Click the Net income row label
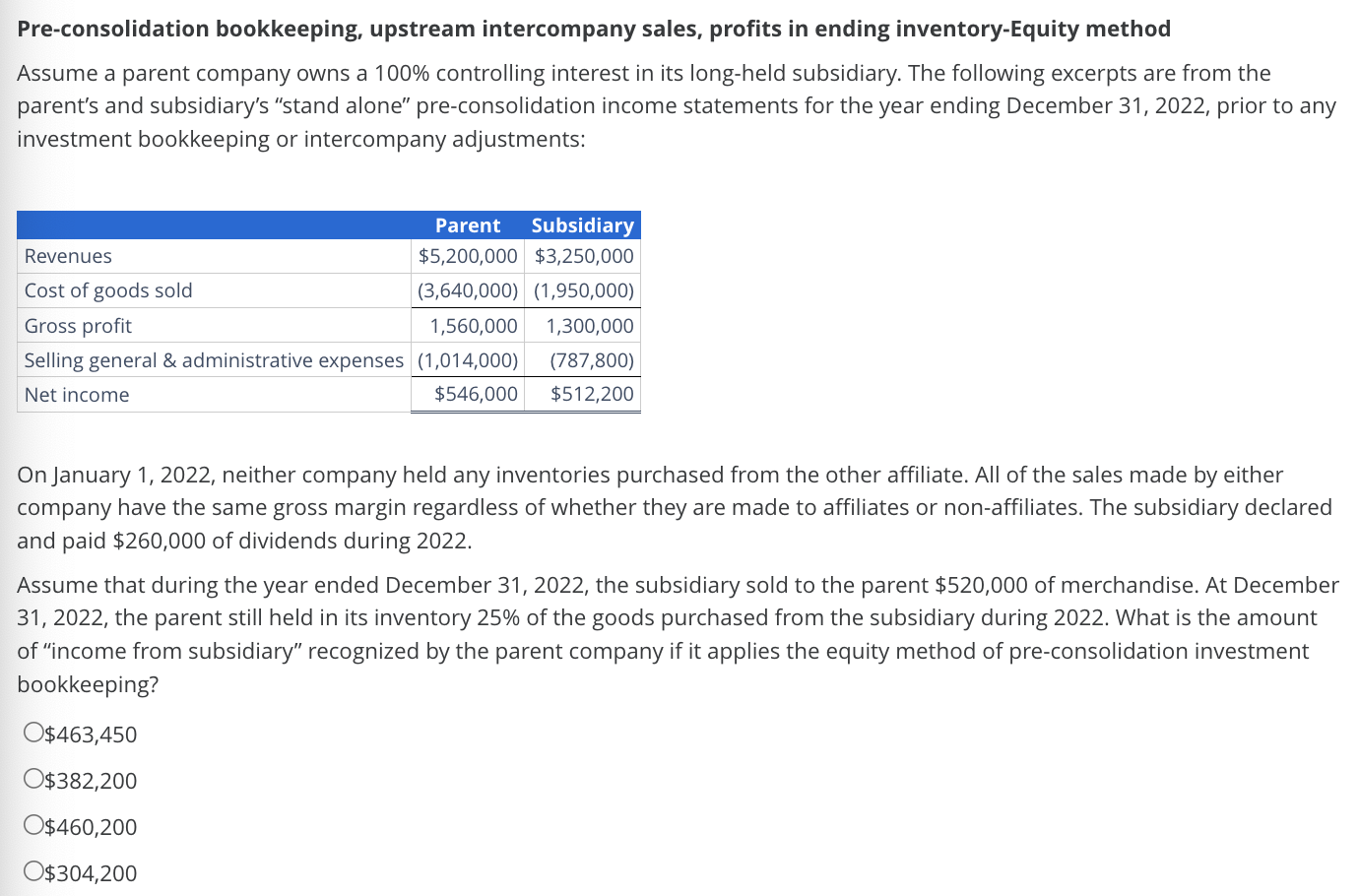 click(77, 395)
